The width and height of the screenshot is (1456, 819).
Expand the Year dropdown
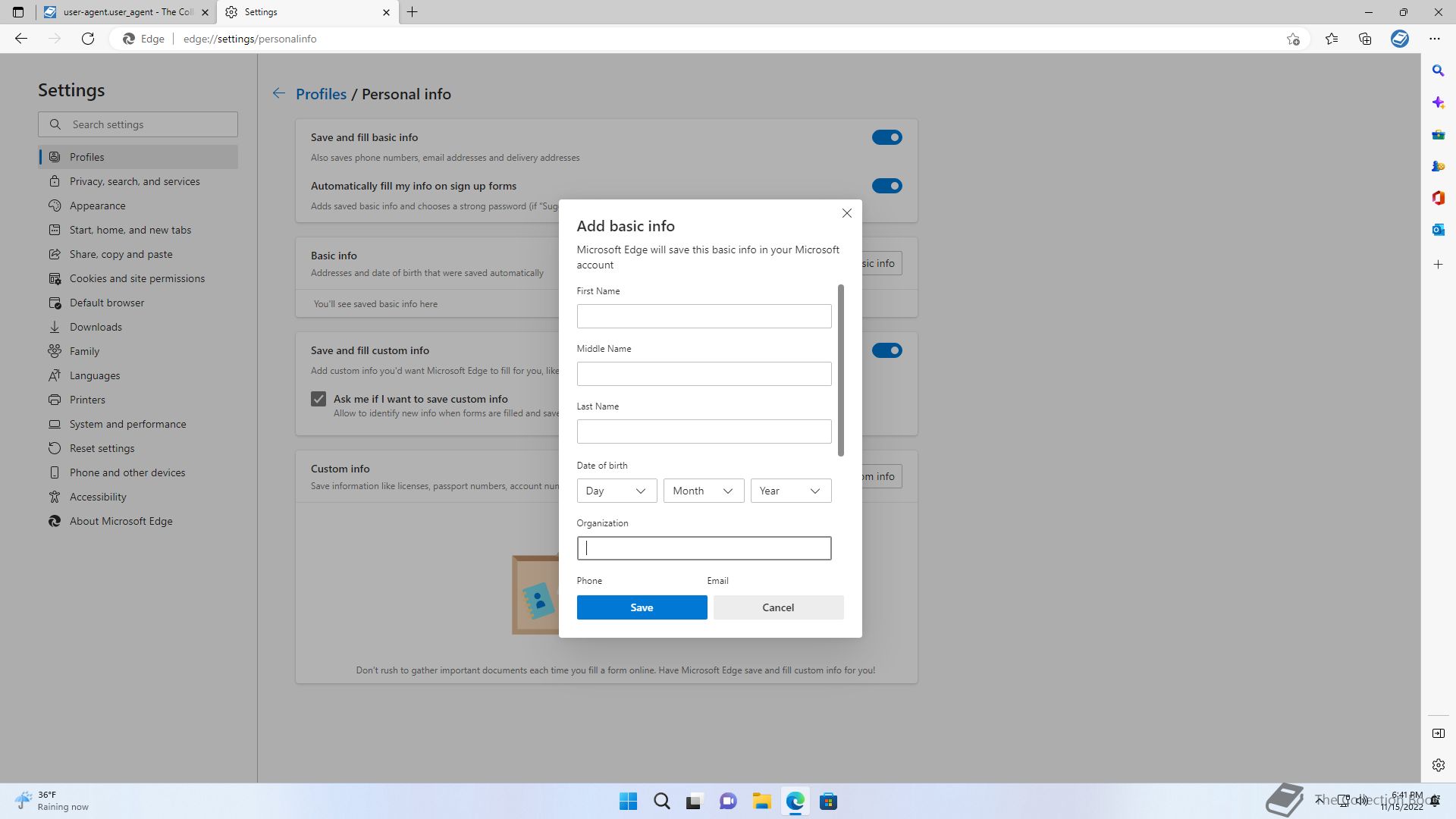click(x=790, y=491)
